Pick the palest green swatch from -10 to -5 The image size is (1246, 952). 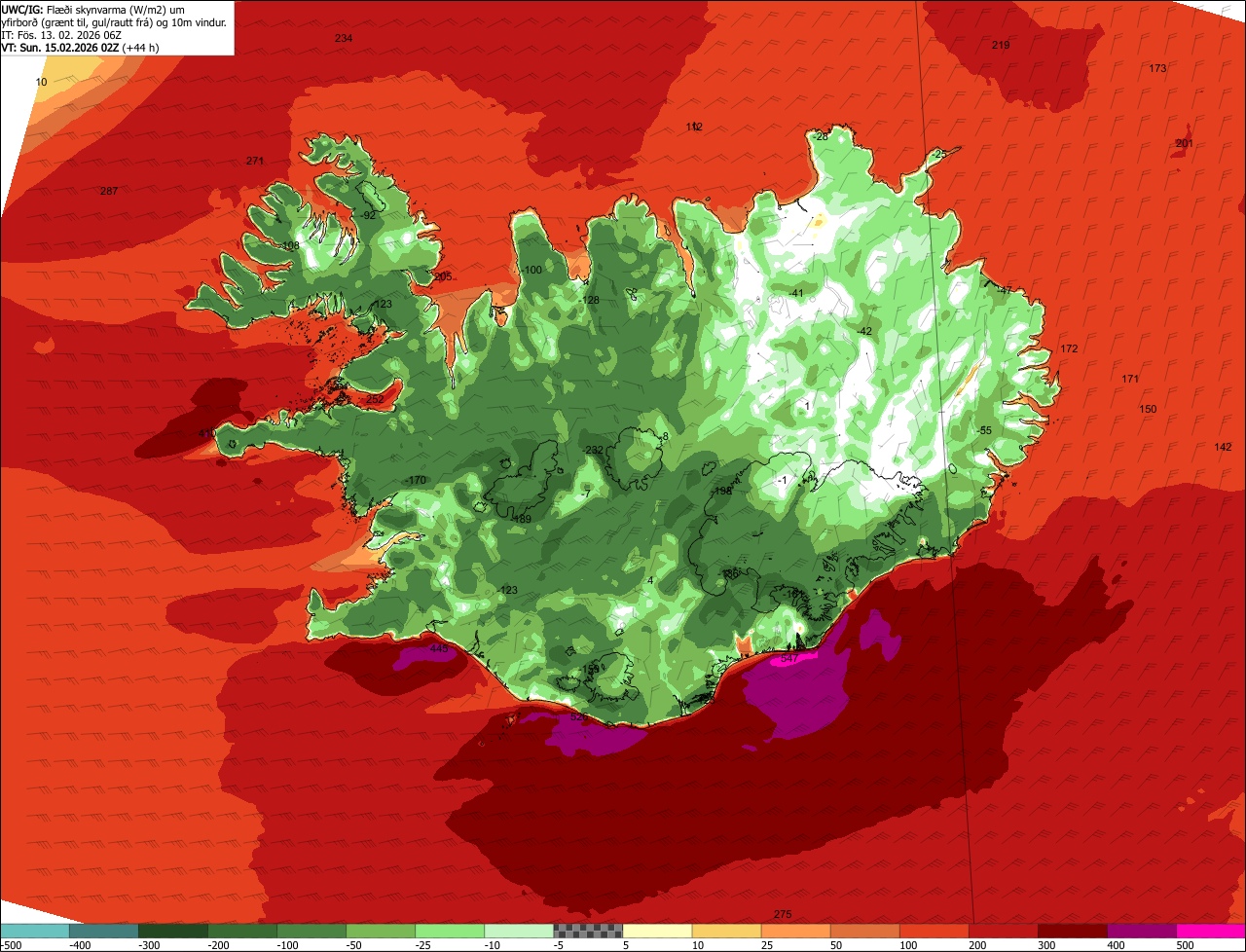point(519,931)
